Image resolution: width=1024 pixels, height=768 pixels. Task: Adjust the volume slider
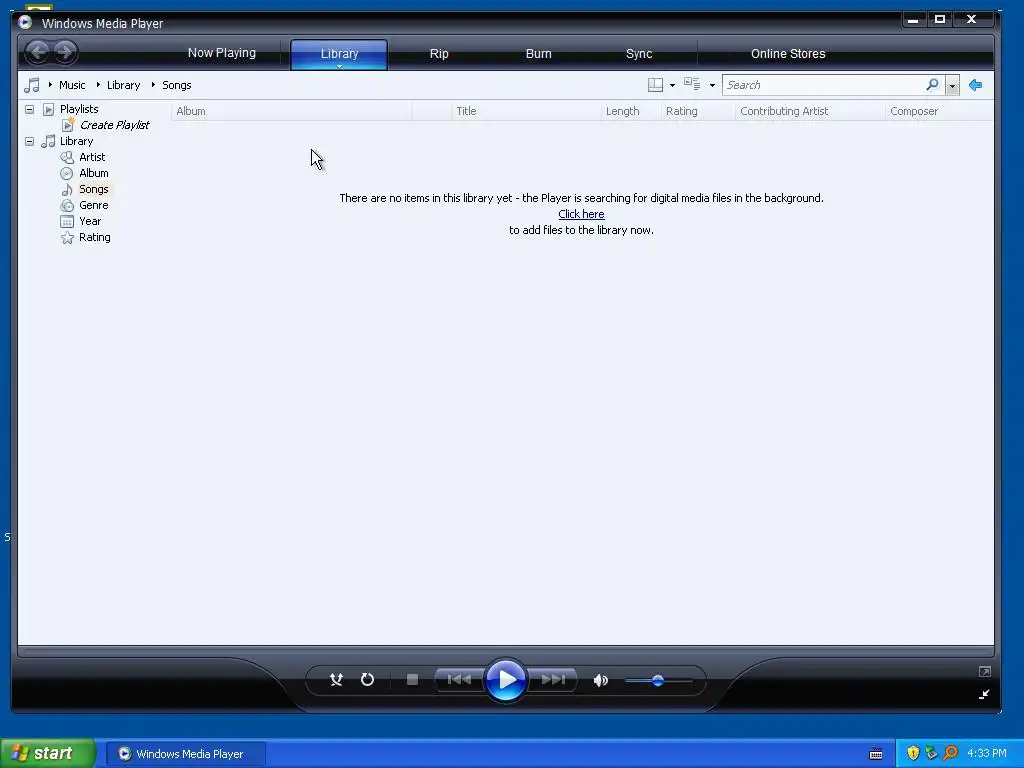click(x=658, y=680)
